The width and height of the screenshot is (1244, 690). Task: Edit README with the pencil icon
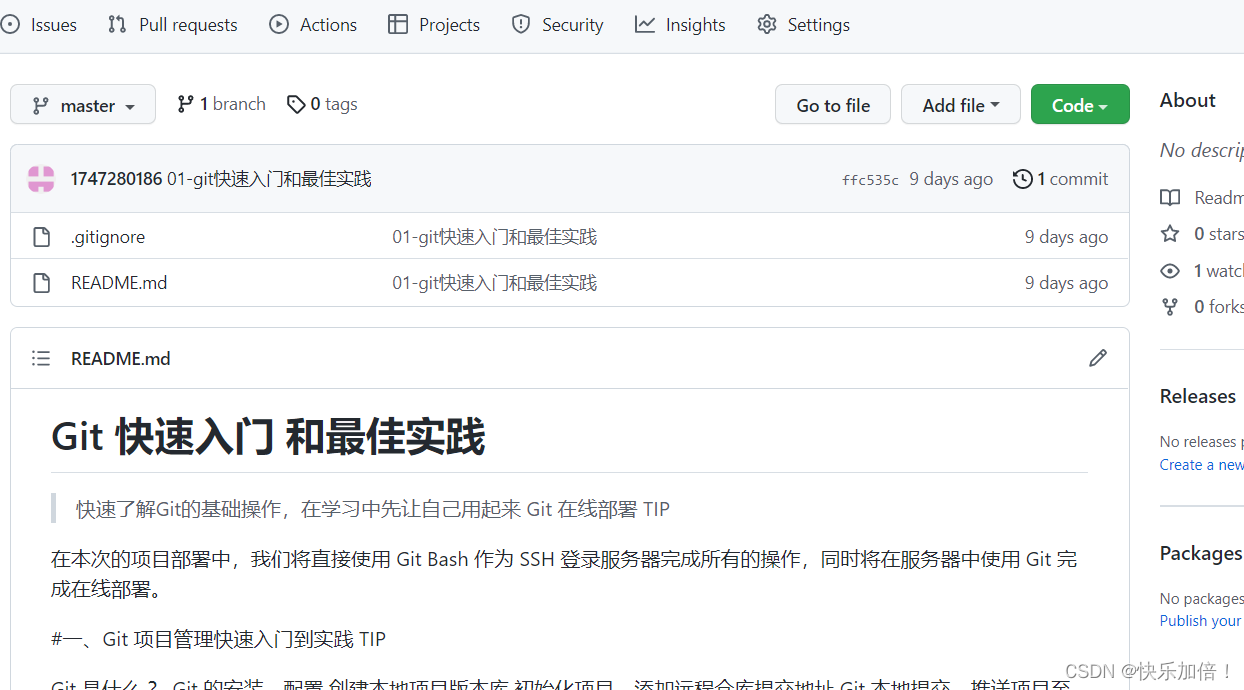(1098, 358)
